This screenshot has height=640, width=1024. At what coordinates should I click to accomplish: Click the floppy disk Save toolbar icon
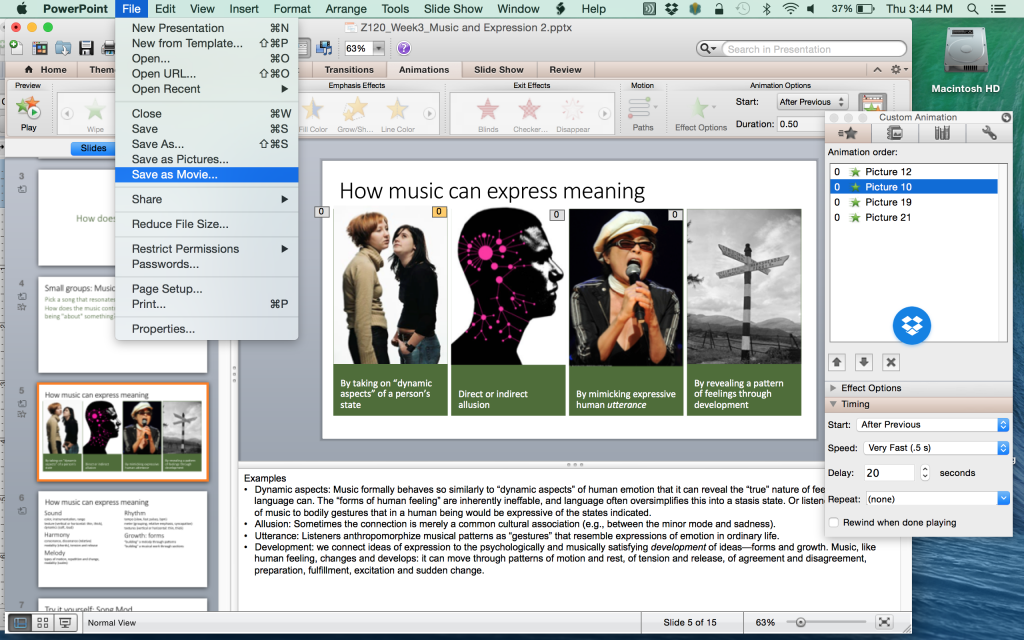(86, 48)
